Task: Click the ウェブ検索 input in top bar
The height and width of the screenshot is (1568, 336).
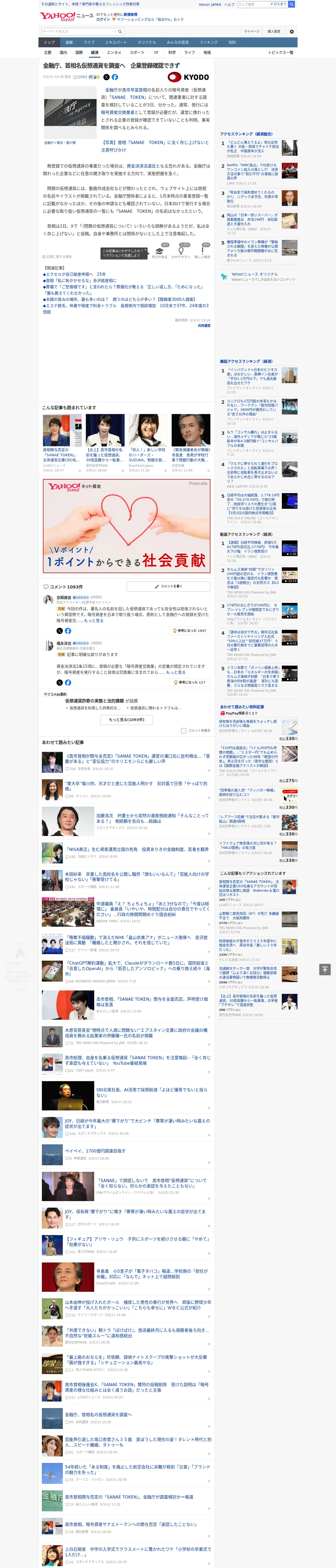Action: (x=253, y=4)
